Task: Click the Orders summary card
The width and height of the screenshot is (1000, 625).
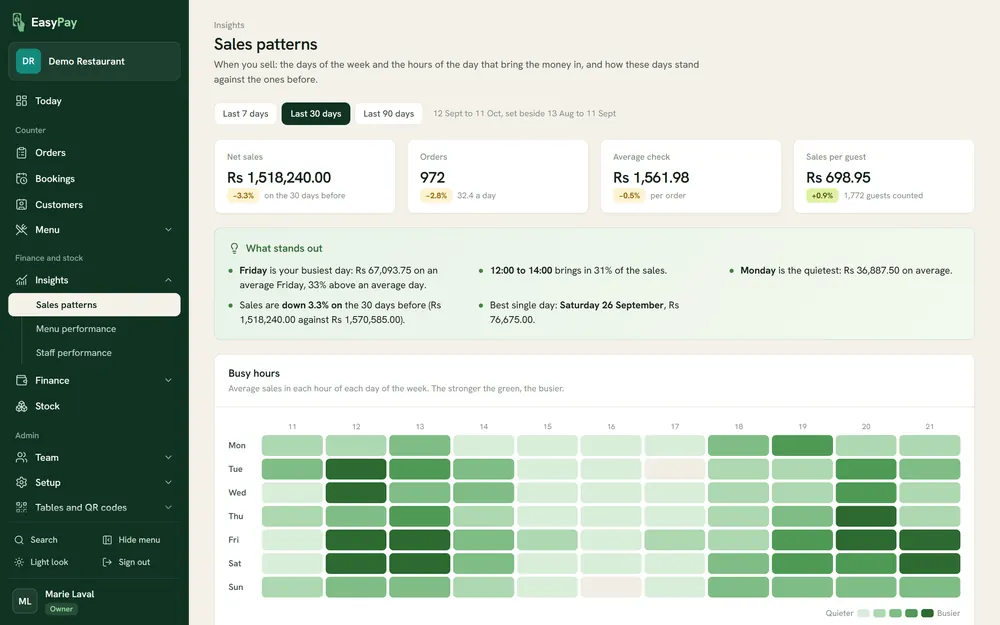Action: click(x=498, y=177)
